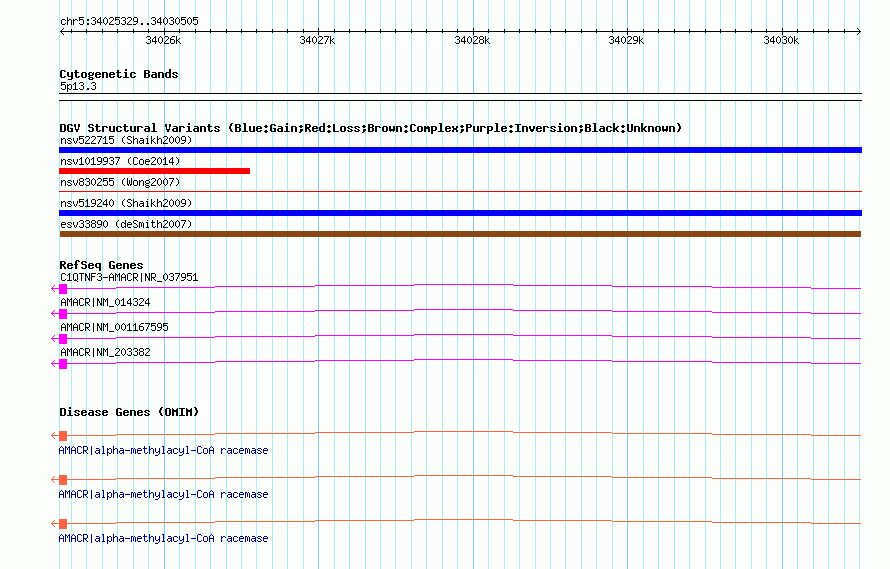
Task: Open the first AMACR alpha-methylacyl-CoA racemase link
Action: pyautogui.click(x=163, y=450)
